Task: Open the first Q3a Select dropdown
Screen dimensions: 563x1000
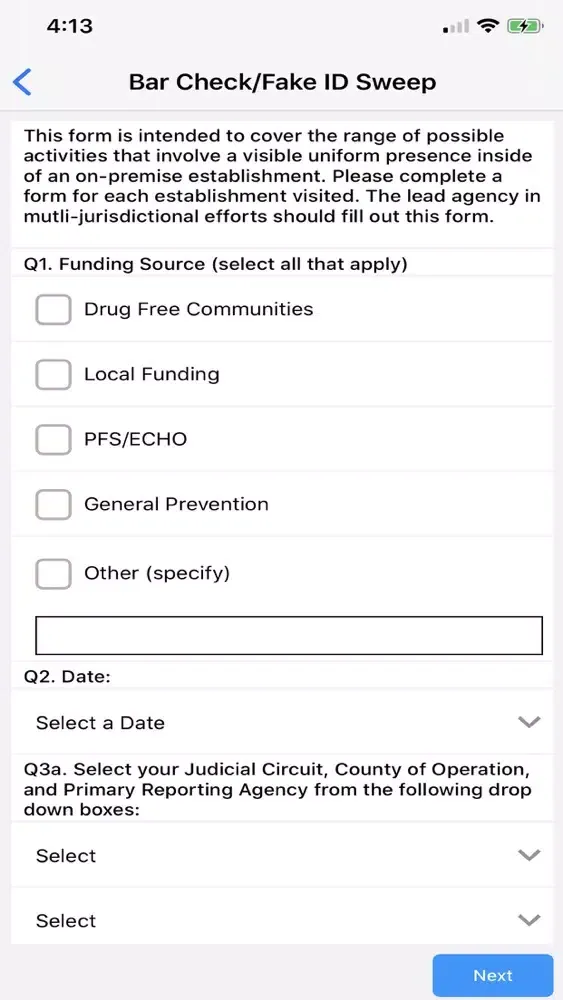Action: 282,855
